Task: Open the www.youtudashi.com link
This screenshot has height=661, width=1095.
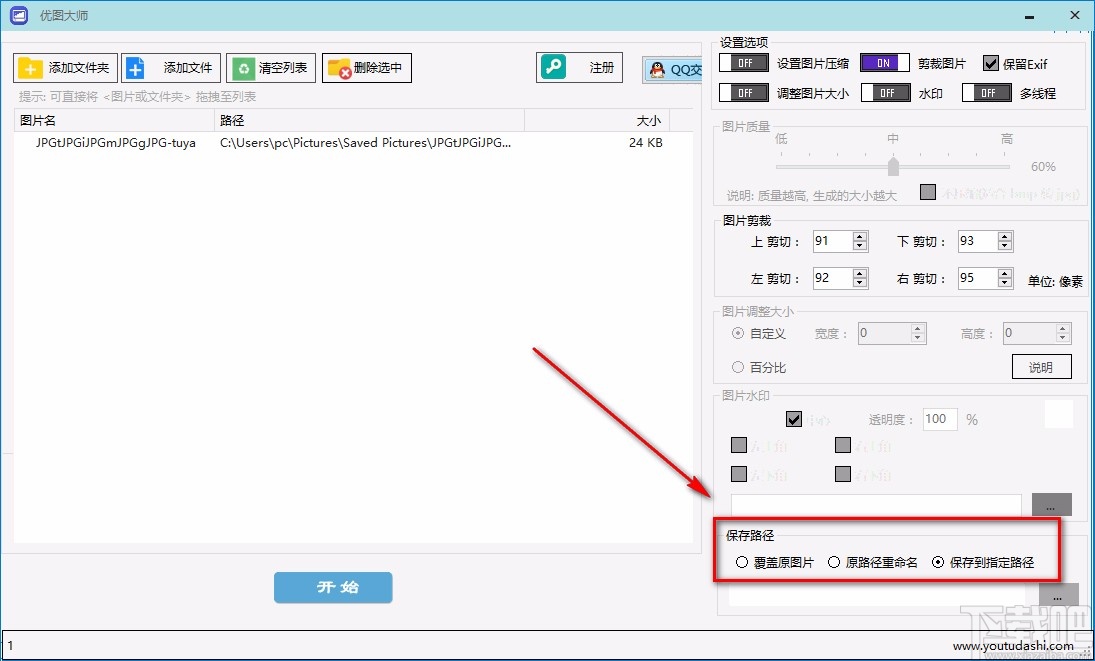Action: (x=1013, y=646)
